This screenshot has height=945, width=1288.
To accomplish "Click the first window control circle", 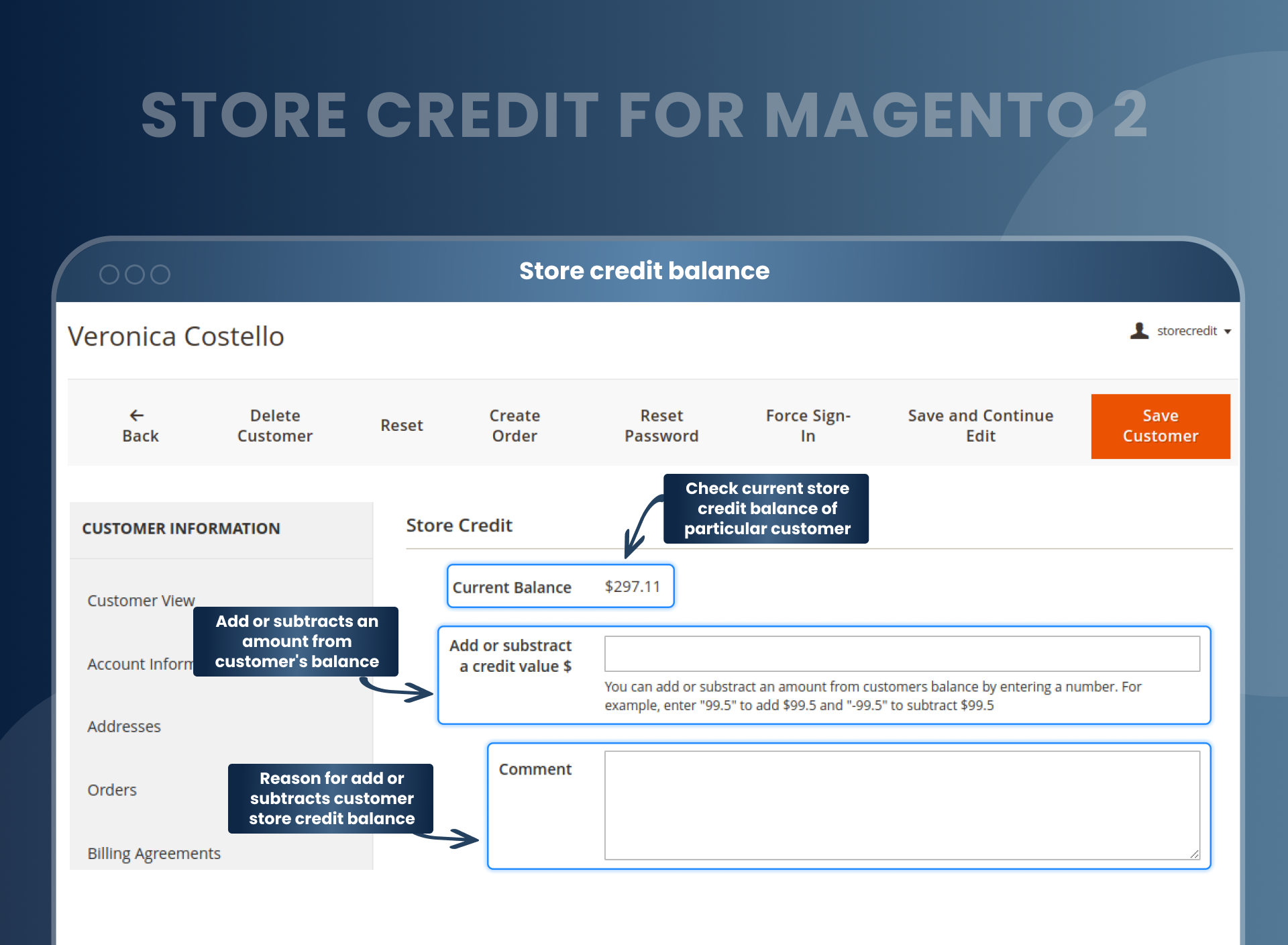I will [x=109, y=274].
